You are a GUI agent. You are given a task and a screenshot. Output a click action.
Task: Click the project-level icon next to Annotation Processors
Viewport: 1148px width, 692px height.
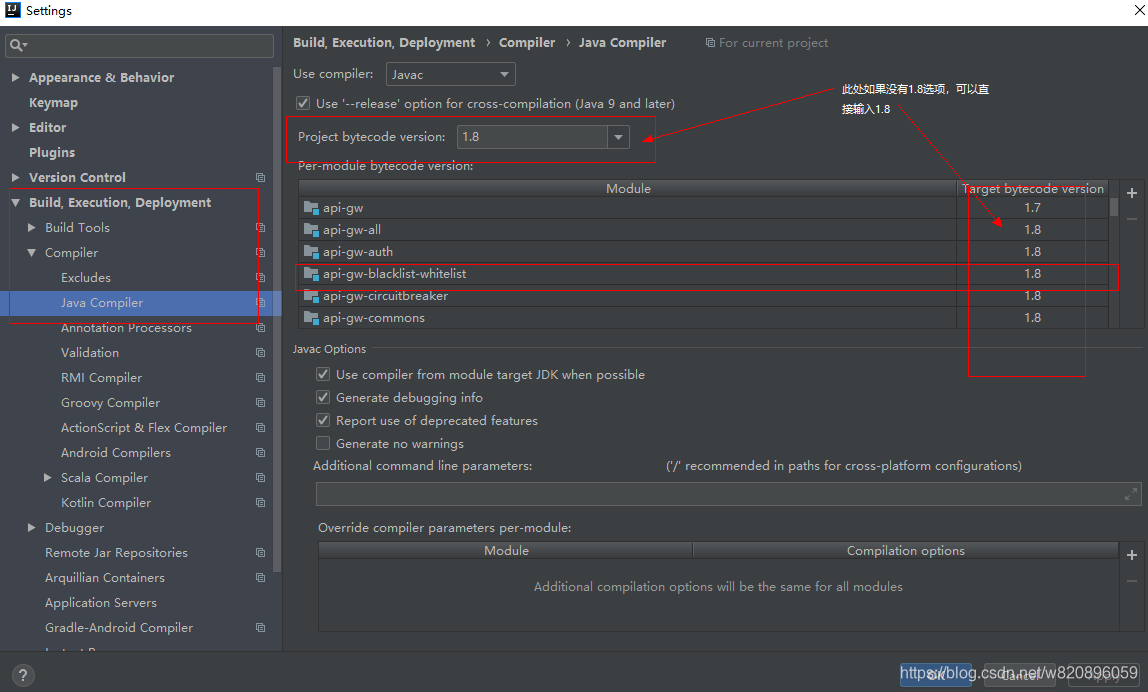coord(260,327)
